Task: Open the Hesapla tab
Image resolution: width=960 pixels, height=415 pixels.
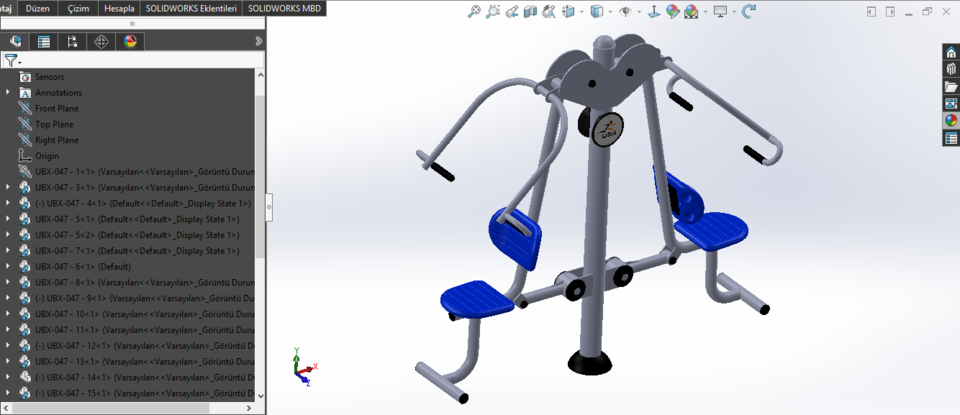Action: [119, 8]
